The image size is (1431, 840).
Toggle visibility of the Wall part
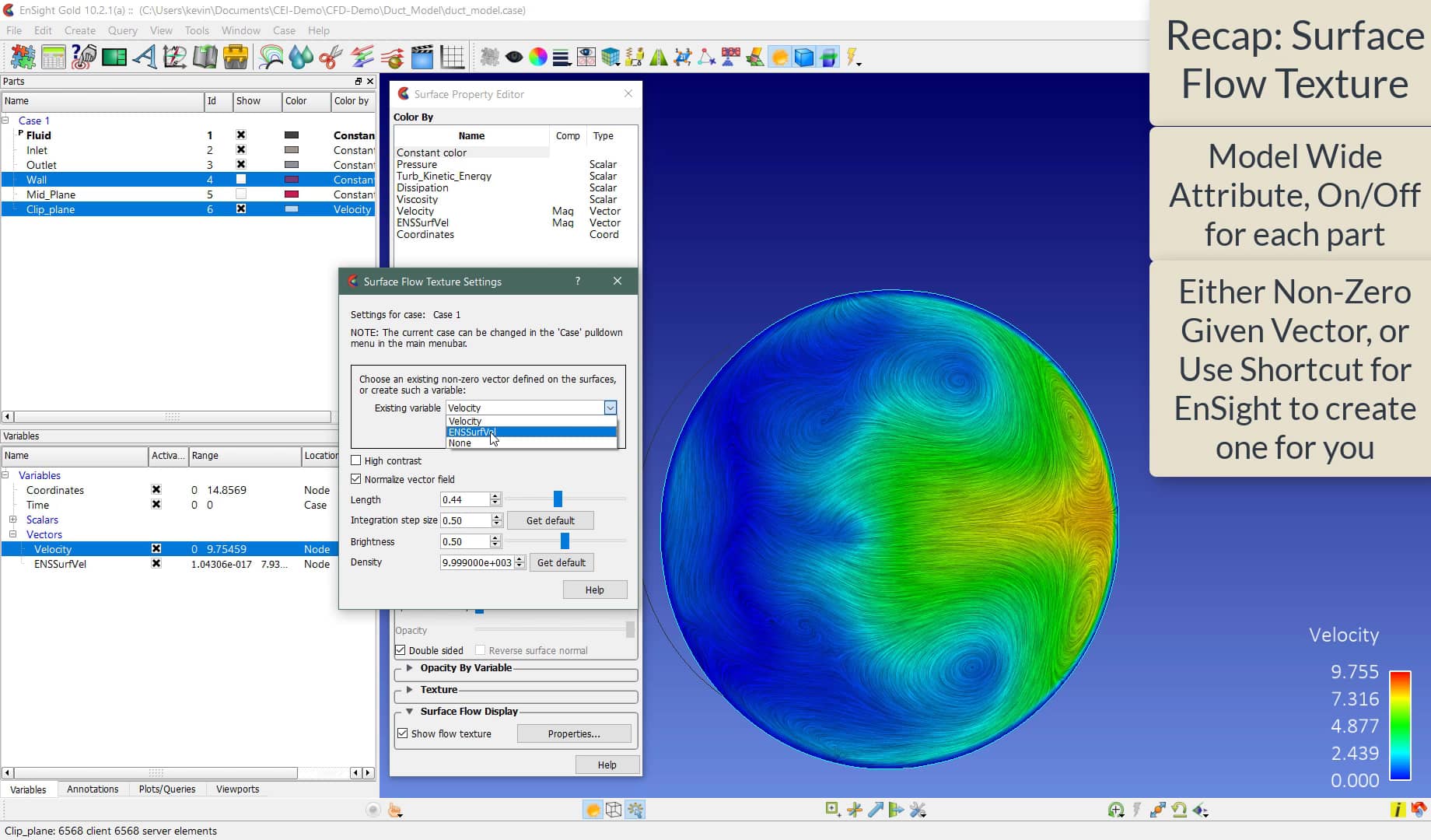point(241,179)
